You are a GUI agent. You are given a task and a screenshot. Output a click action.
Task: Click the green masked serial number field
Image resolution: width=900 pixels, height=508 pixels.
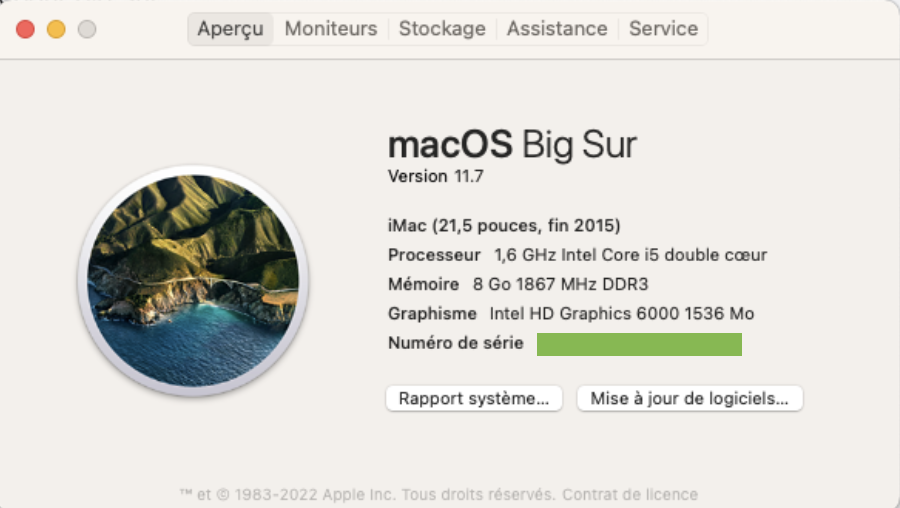[x=639, y=344]
